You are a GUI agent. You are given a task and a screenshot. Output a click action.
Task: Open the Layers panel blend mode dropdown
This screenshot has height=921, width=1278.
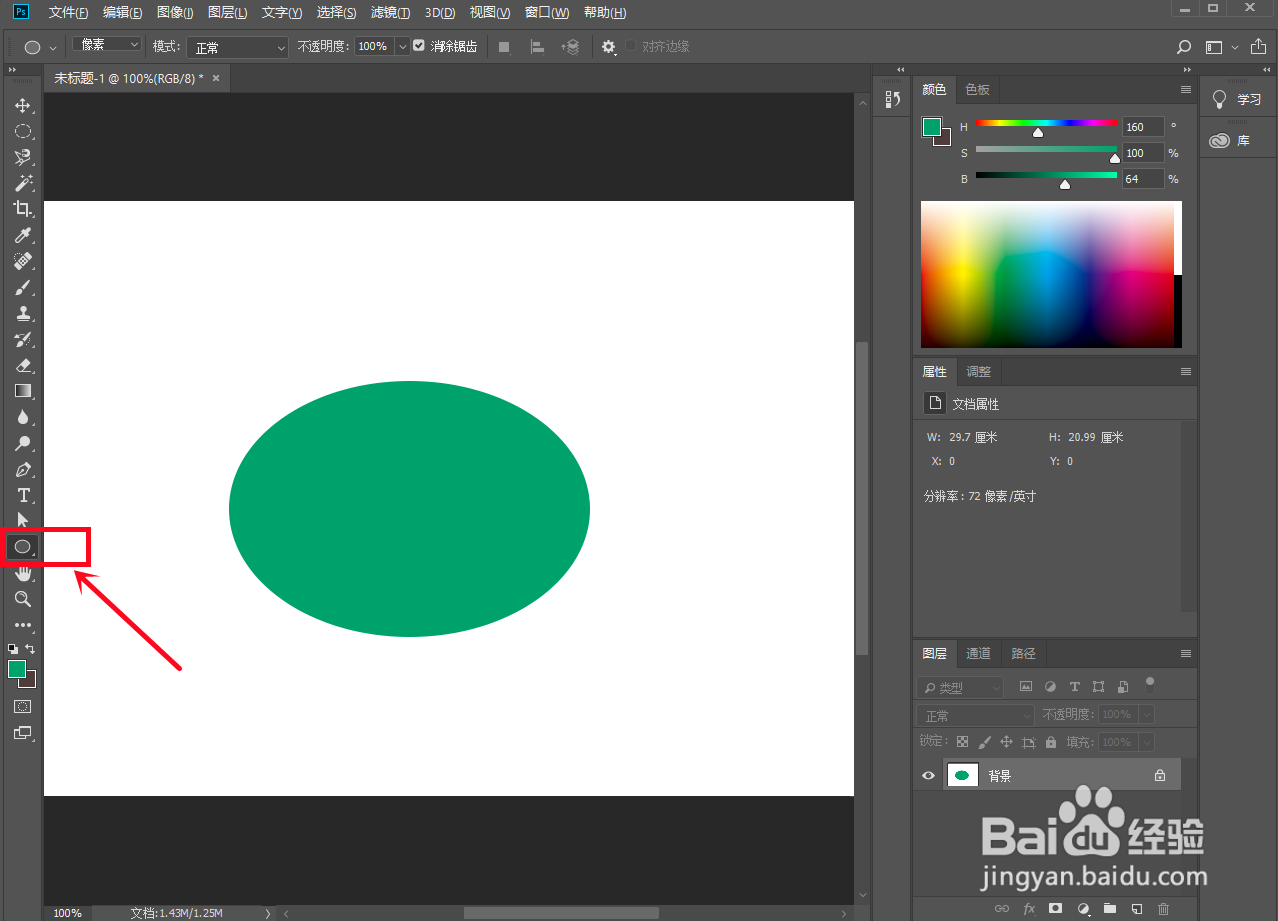coord(975,716)
